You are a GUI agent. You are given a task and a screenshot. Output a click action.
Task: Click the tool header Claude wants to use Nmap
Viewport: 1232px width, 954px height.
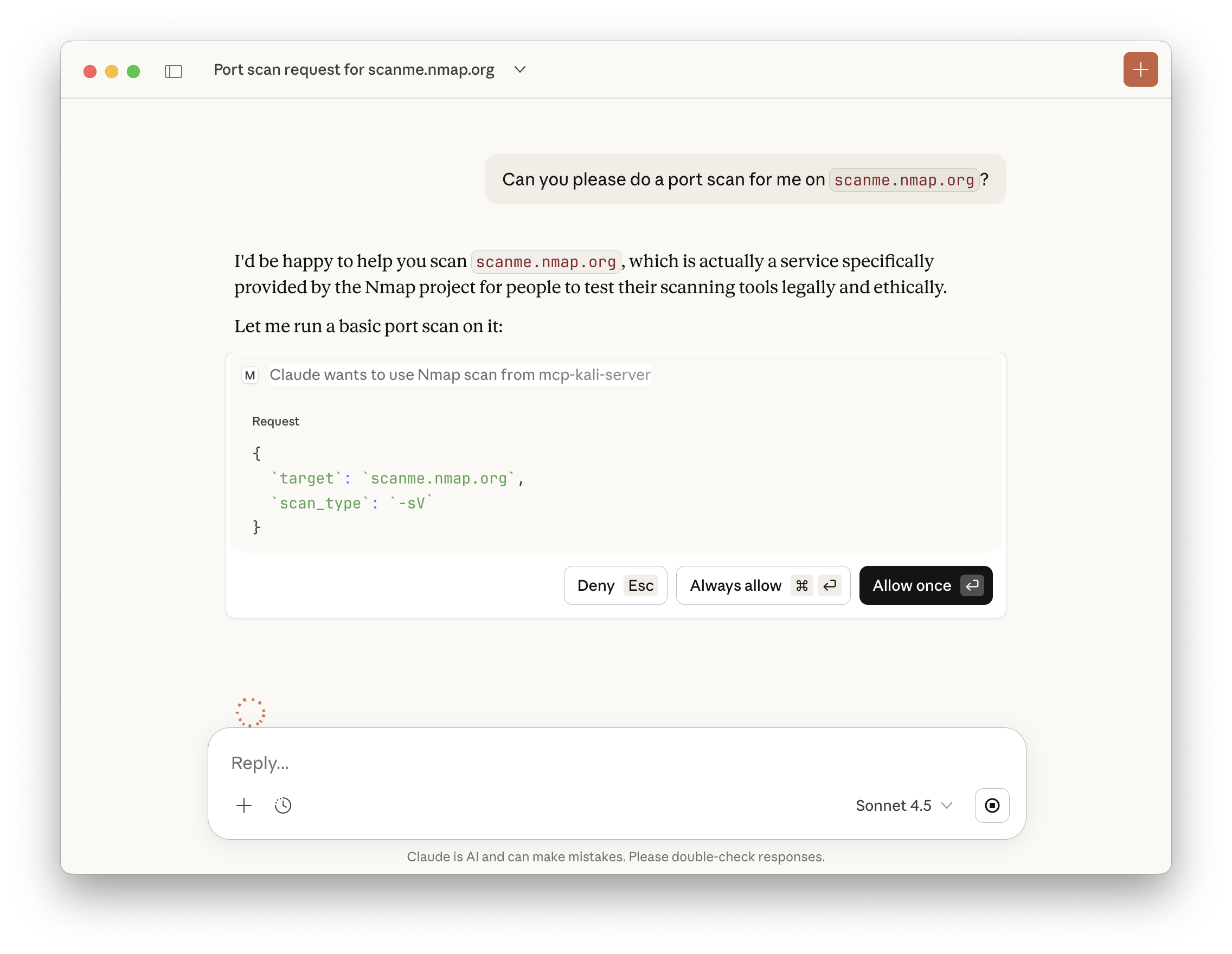coord(460,375)
